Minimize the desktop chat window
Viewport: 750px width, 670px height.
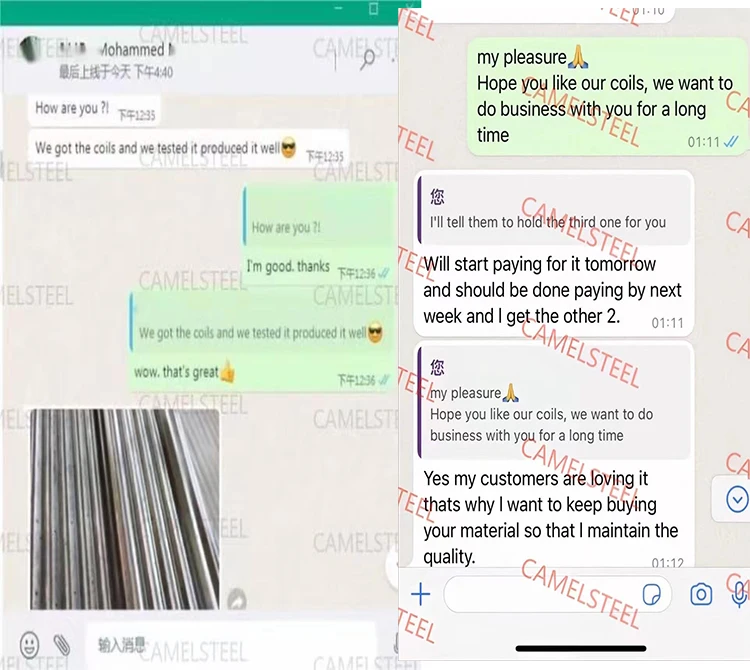tap(339, 8)
